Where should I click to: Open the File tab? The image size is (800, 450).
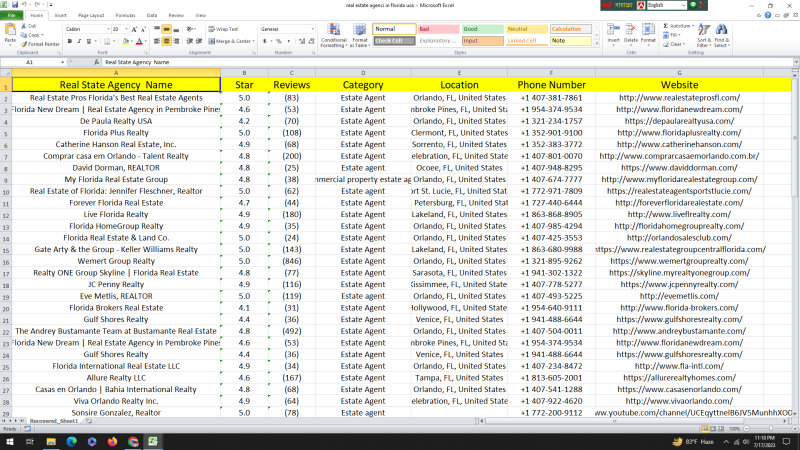[11, 15]
